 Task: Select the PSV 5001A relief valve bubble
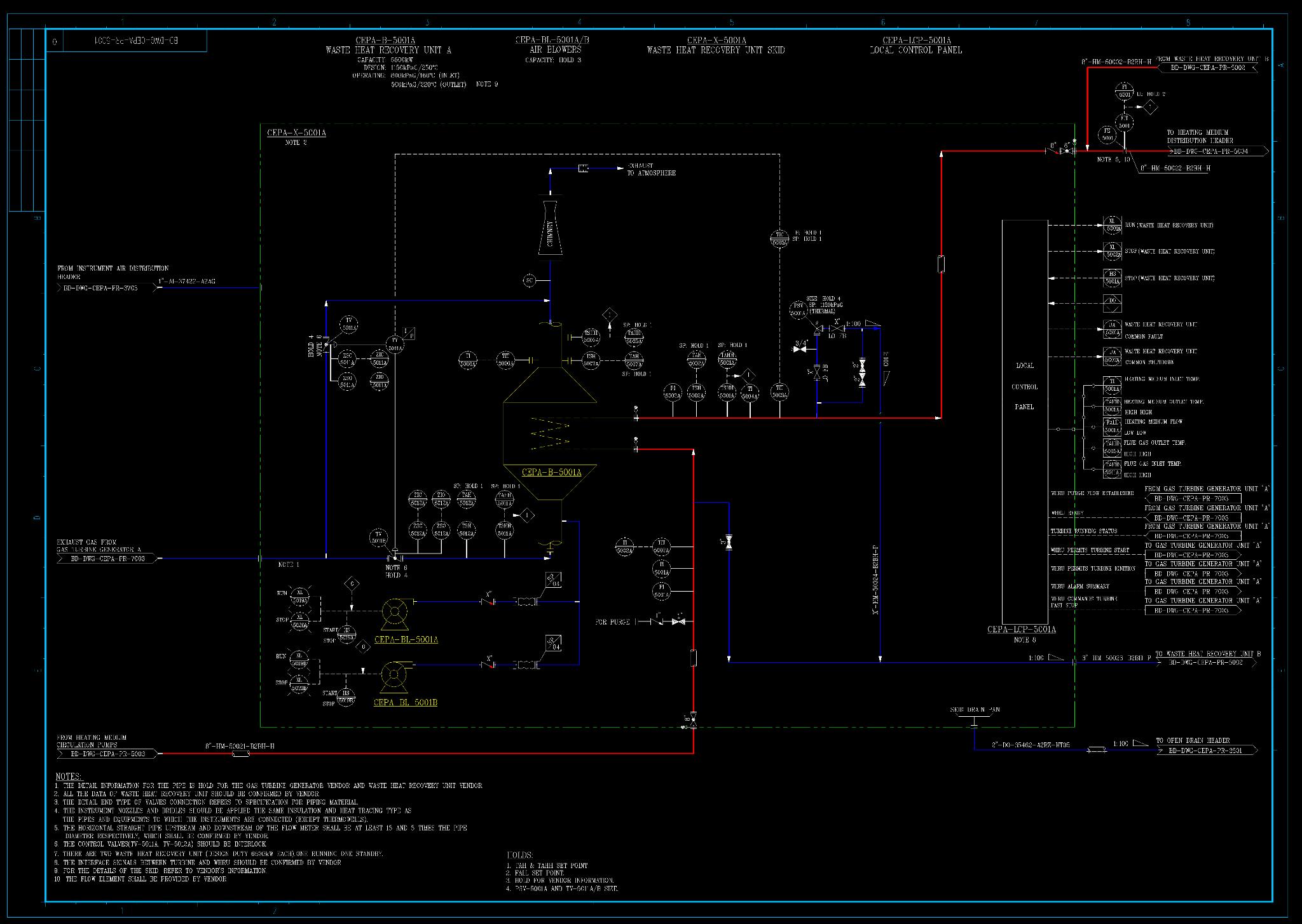point(798,309)
